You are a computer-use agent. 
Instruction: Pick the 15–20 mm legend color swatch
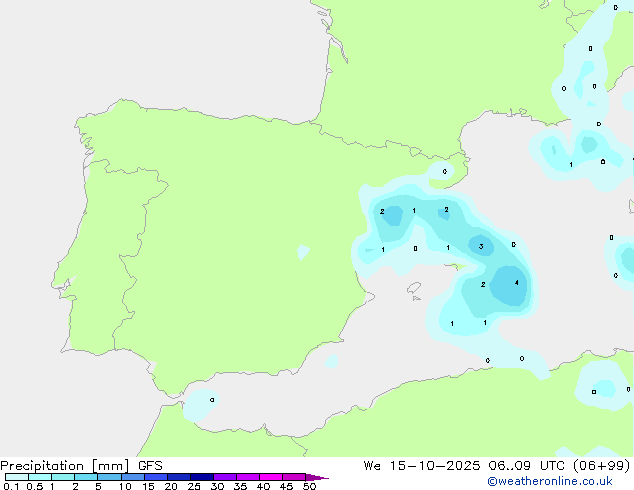[156, 477]
